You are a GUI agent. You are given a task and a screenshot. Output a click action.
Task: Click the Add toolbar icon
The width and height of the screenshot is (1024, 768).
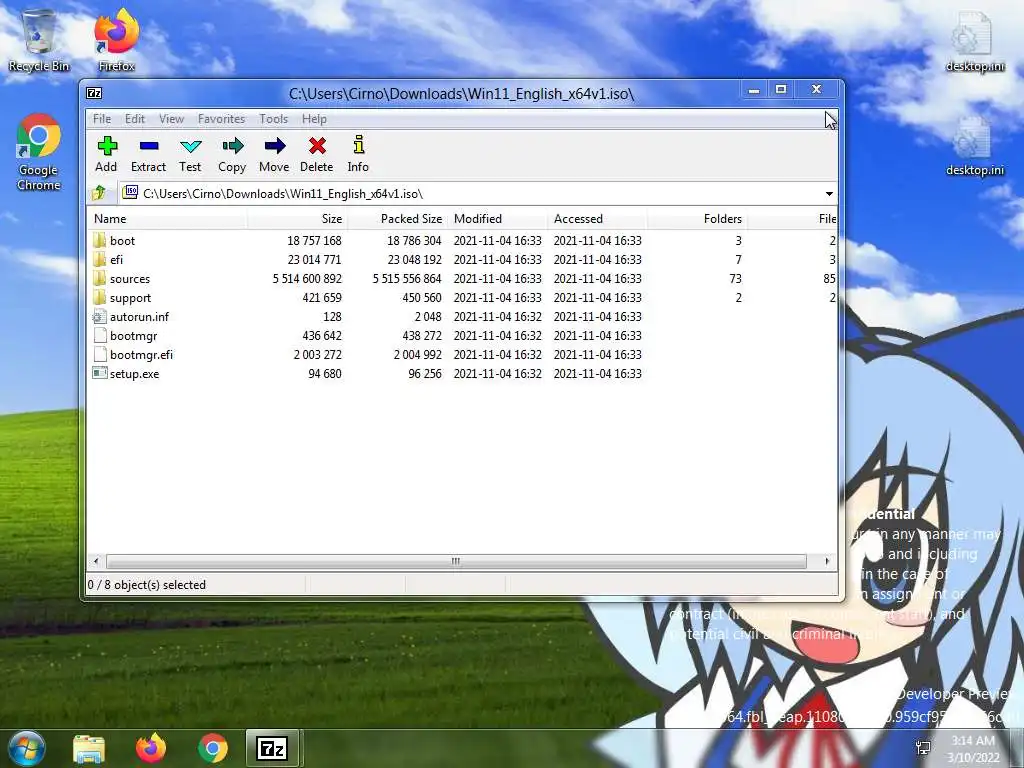(107, 146)
